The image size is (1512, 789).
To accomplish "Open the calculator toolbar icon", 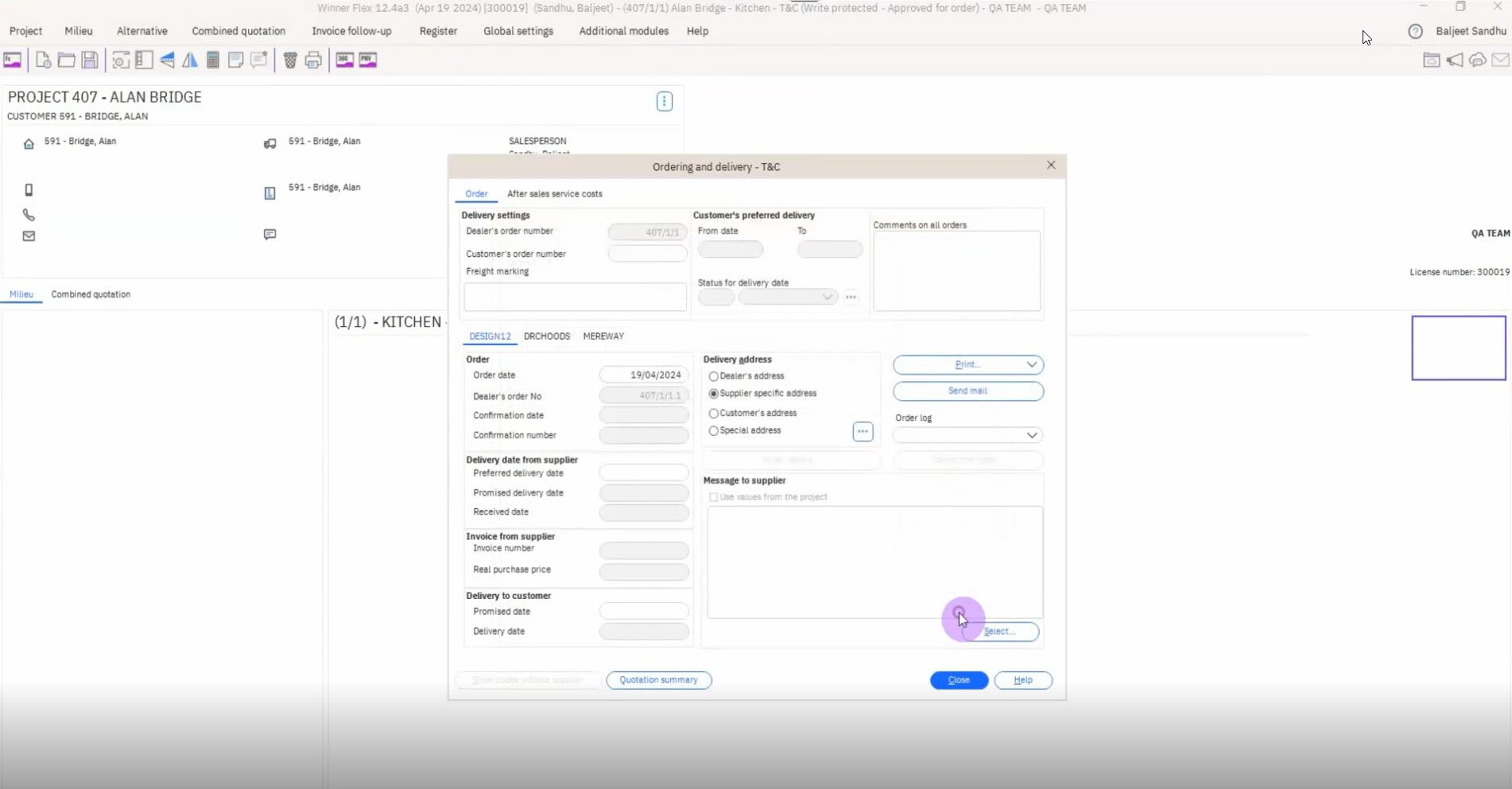I will (213, 60).
